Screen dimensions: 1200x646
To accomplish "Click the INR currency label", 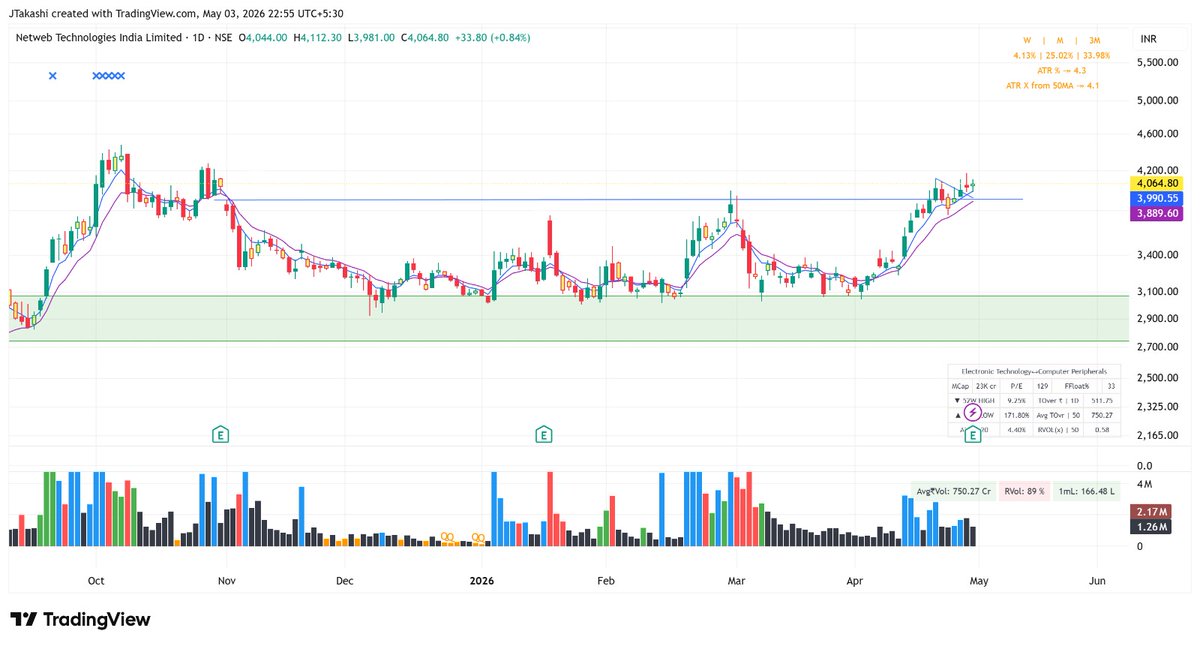I will click(1150, 38).
